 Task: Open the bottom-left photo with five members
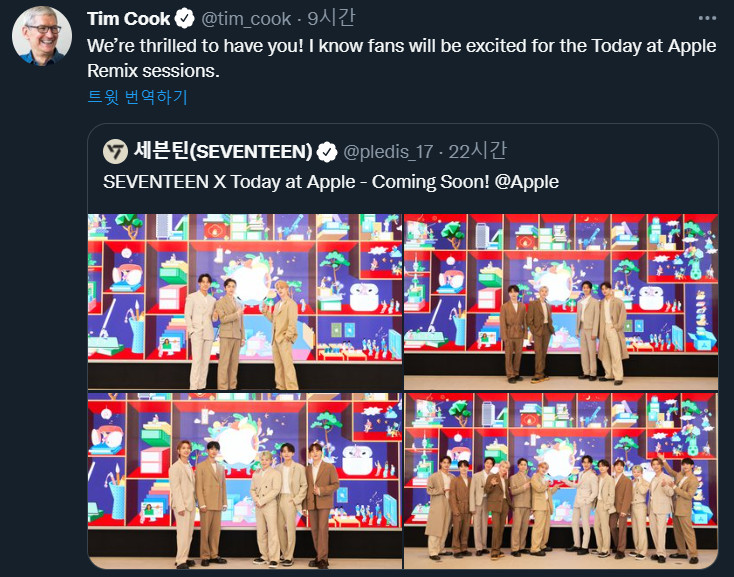244,480
